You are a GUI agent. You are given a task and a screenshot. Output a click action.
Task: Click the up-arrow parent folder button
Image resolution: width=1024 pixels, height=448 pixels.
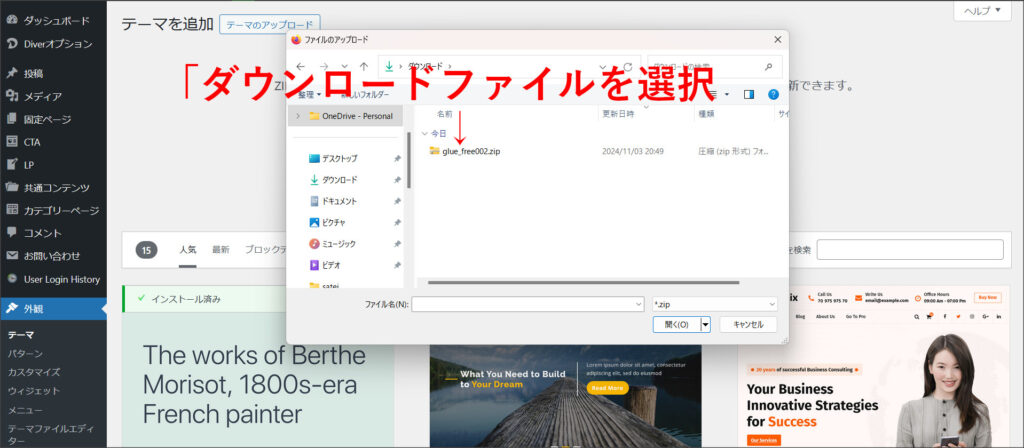tap(363, 66)
